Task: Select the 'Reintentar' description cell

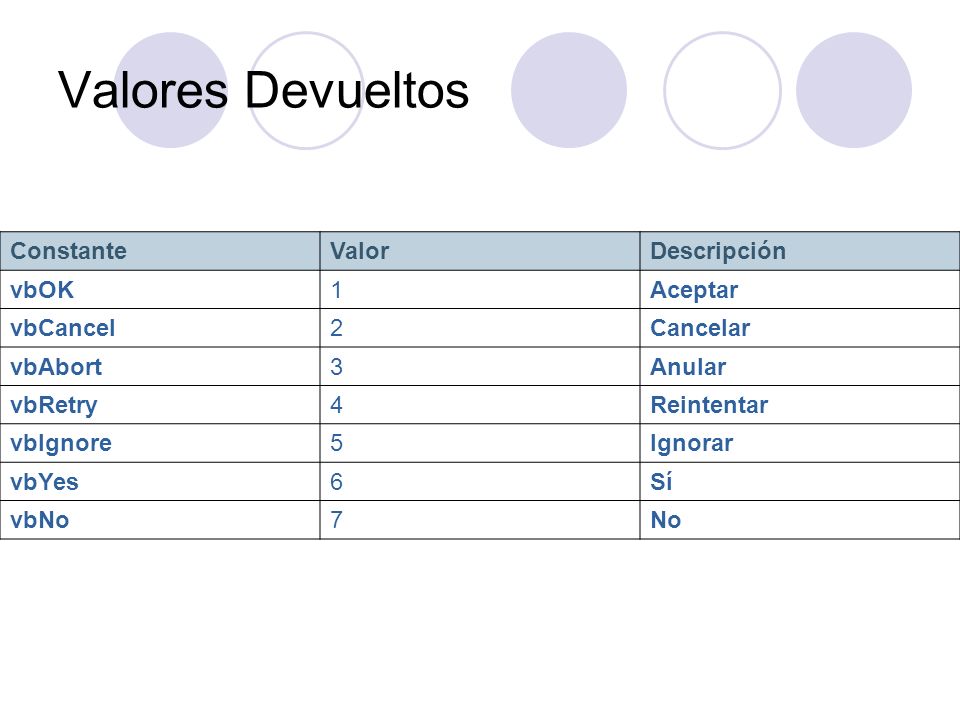Action: point(800,405)
